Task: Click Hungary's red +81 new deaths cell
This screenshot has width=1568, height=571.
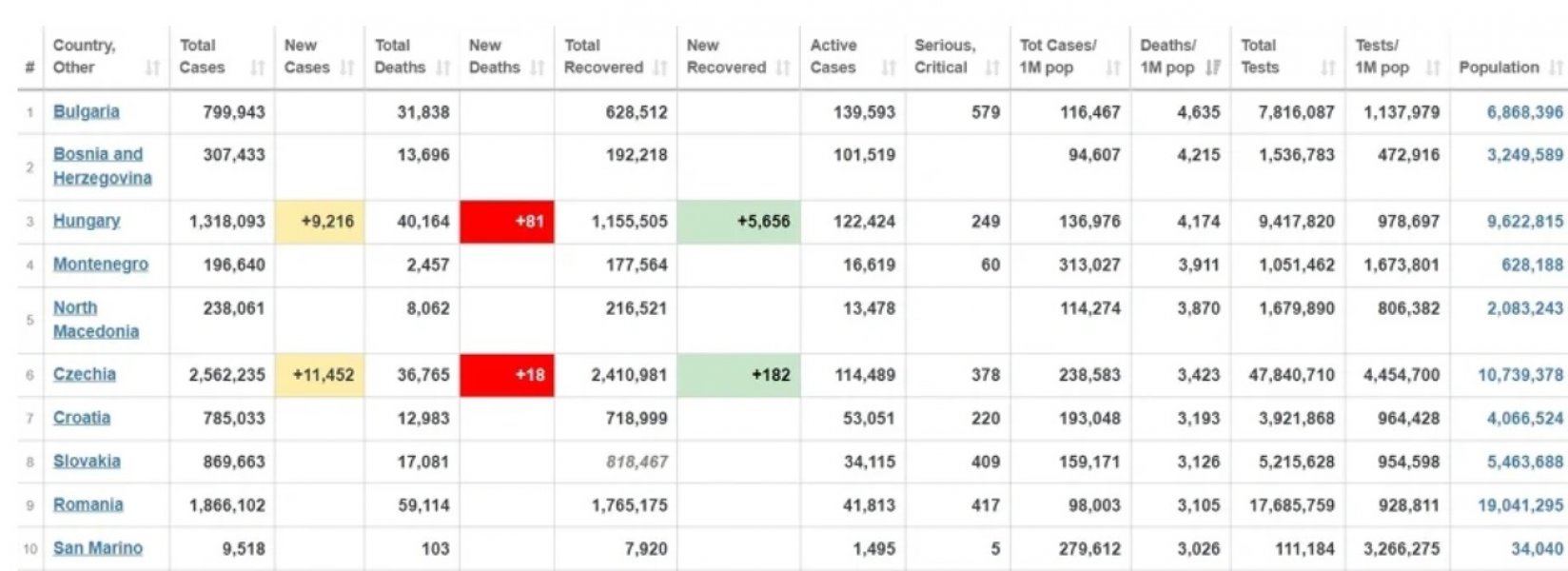Action: [x=507, y=222]
